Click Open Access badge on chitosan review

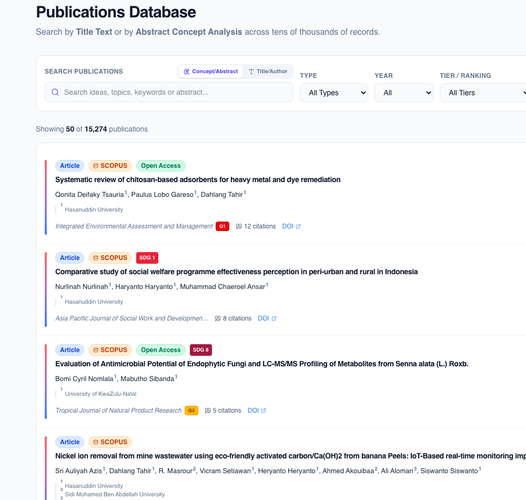[161, 166]
